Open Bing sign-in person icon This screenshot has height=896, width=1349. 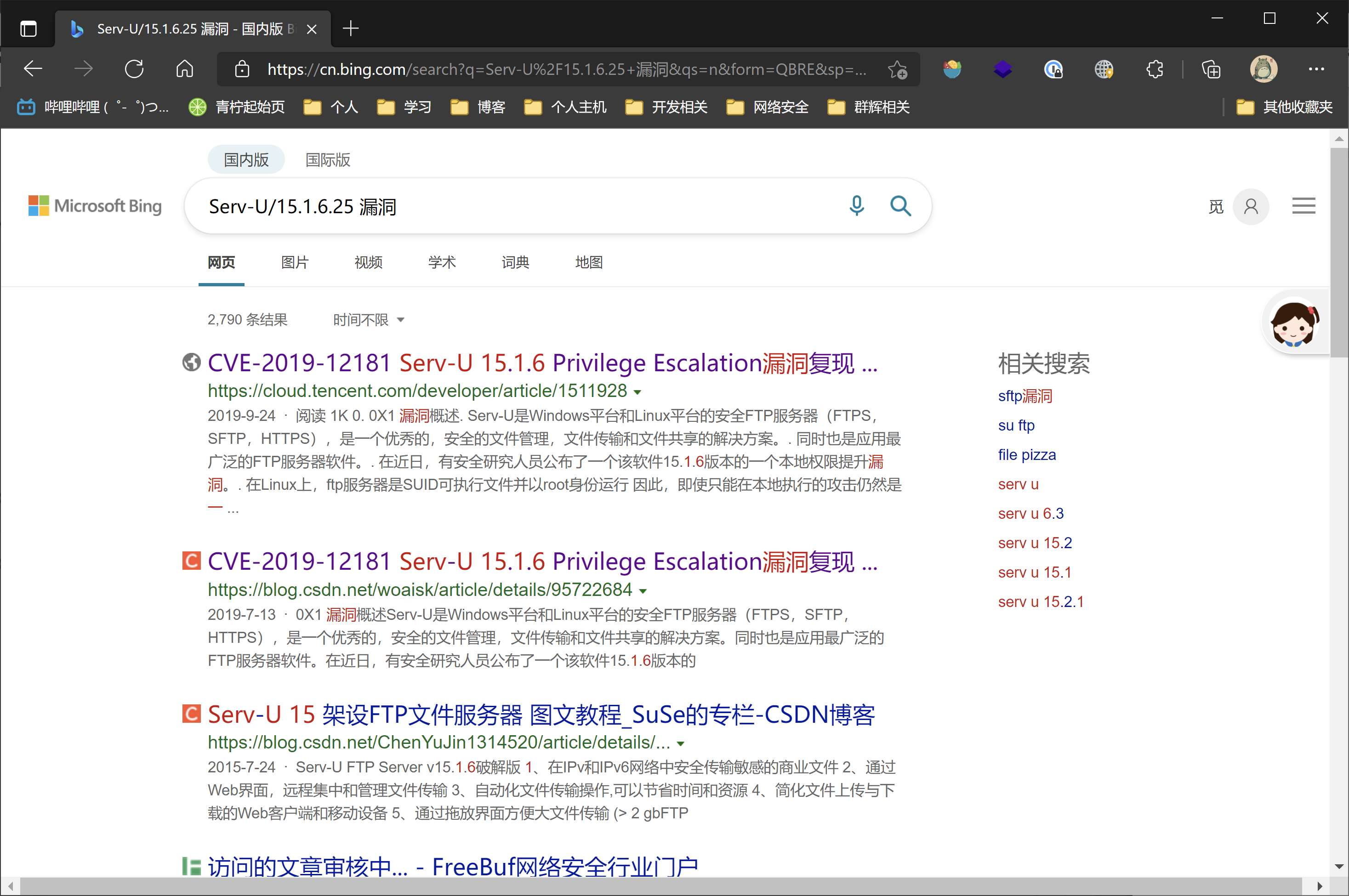1251,206
